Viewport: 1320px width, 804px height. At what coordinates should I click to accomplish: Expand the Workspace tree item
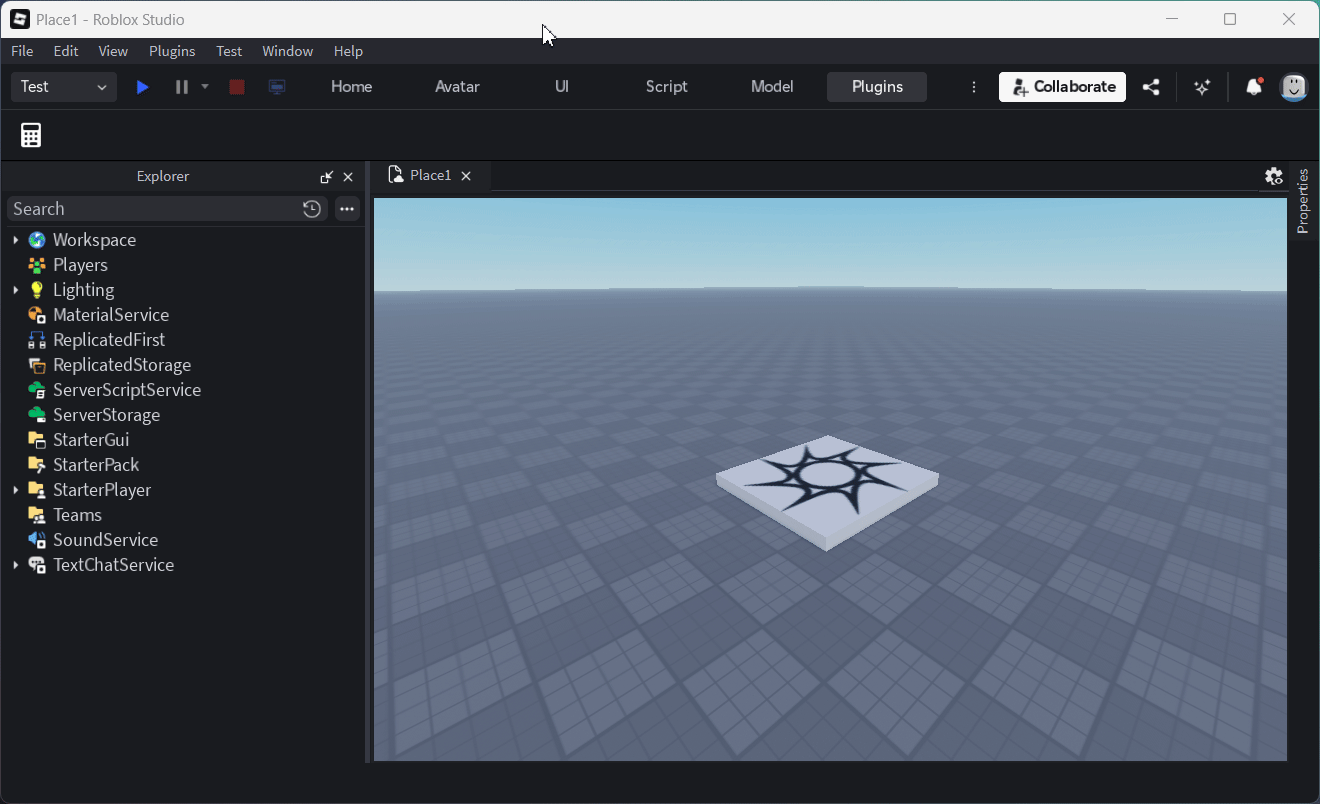click(15, 240)
